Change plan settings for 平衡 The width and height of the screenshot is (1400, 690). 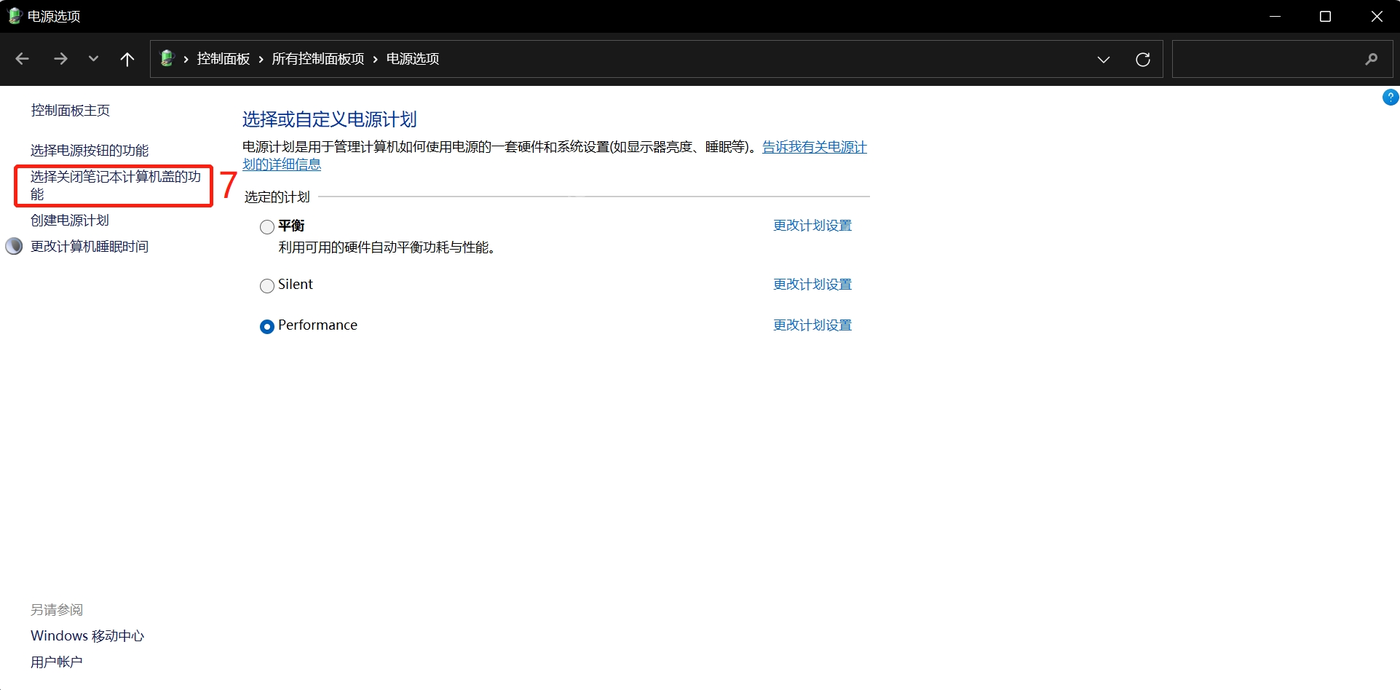tap(812, 225)
